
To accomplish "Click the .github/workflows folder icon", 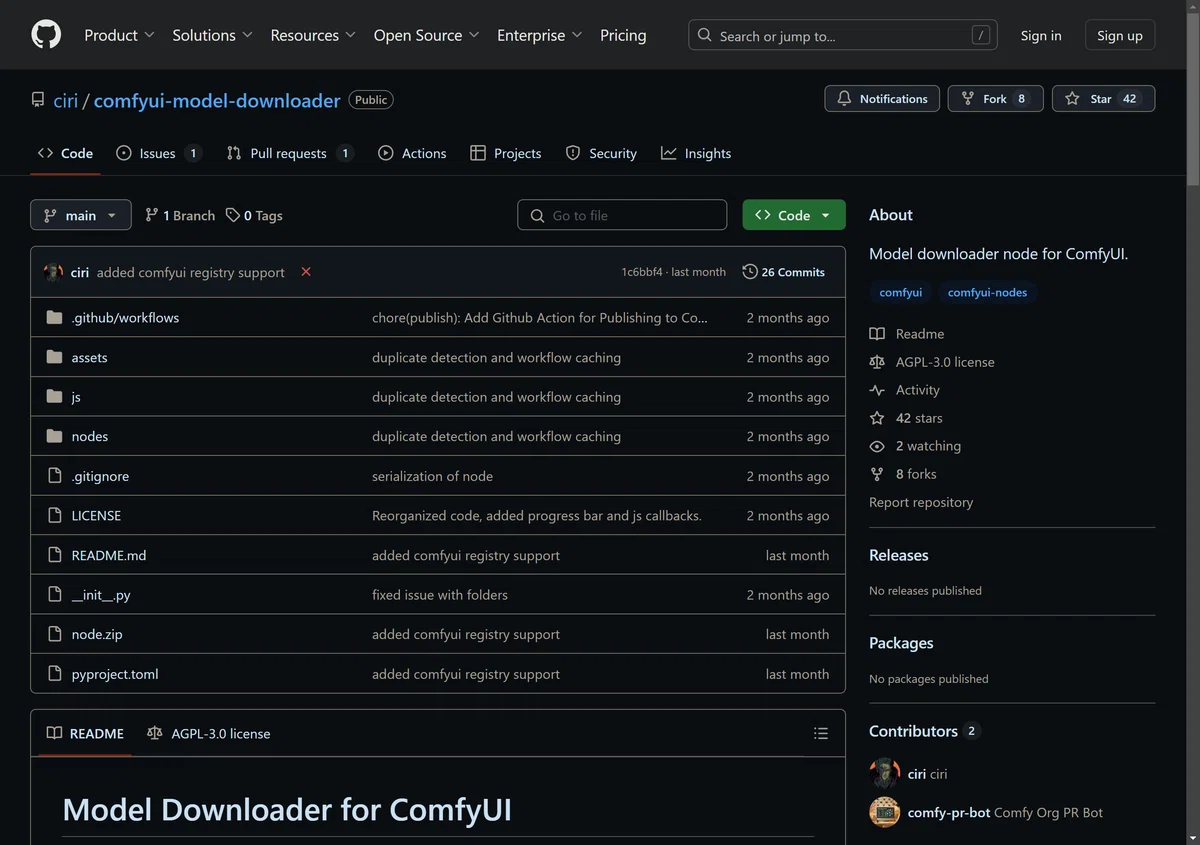I will 54,318.
